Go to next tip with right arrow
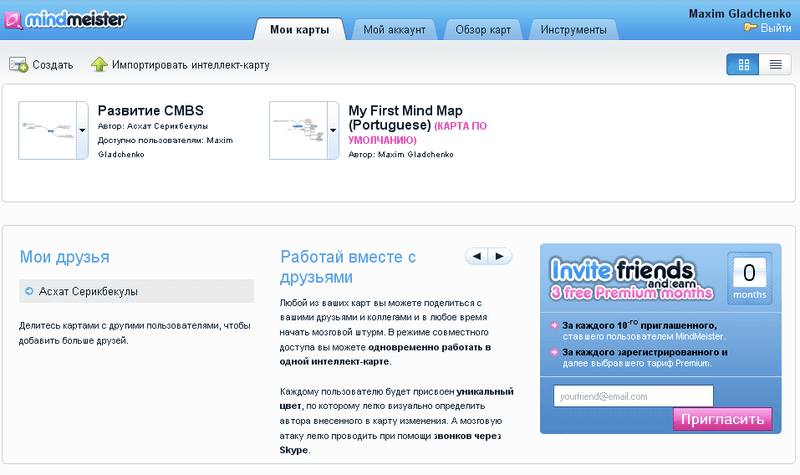 tap(500, 256)
